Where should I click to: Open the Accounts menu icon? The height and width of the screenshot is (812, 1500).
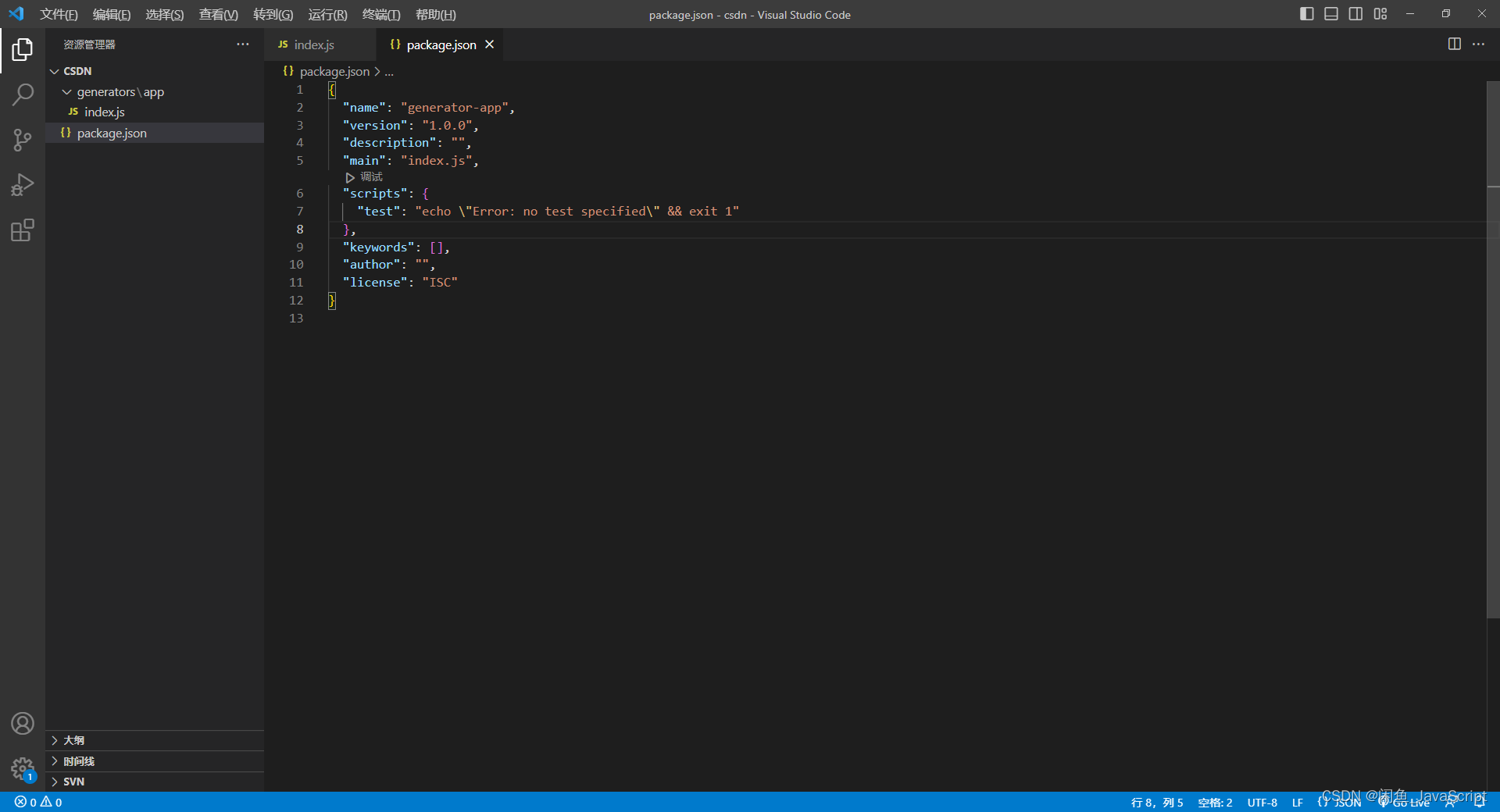(23, 724)
